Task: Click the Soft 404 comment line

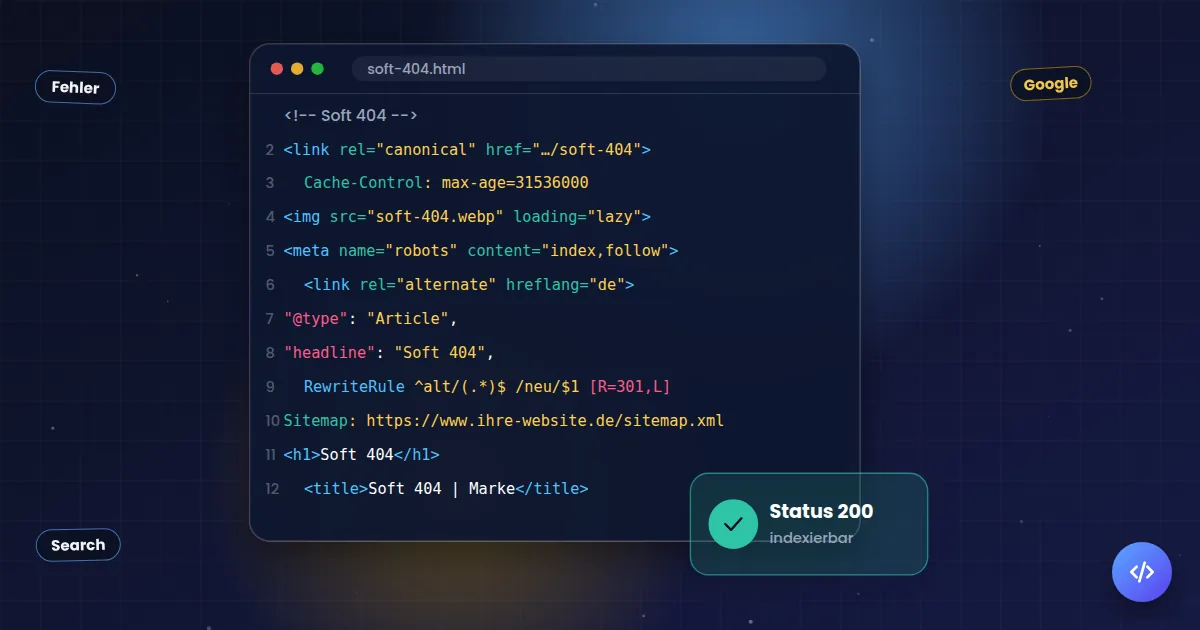Action: pyautogui.click(x=350, y=116)
